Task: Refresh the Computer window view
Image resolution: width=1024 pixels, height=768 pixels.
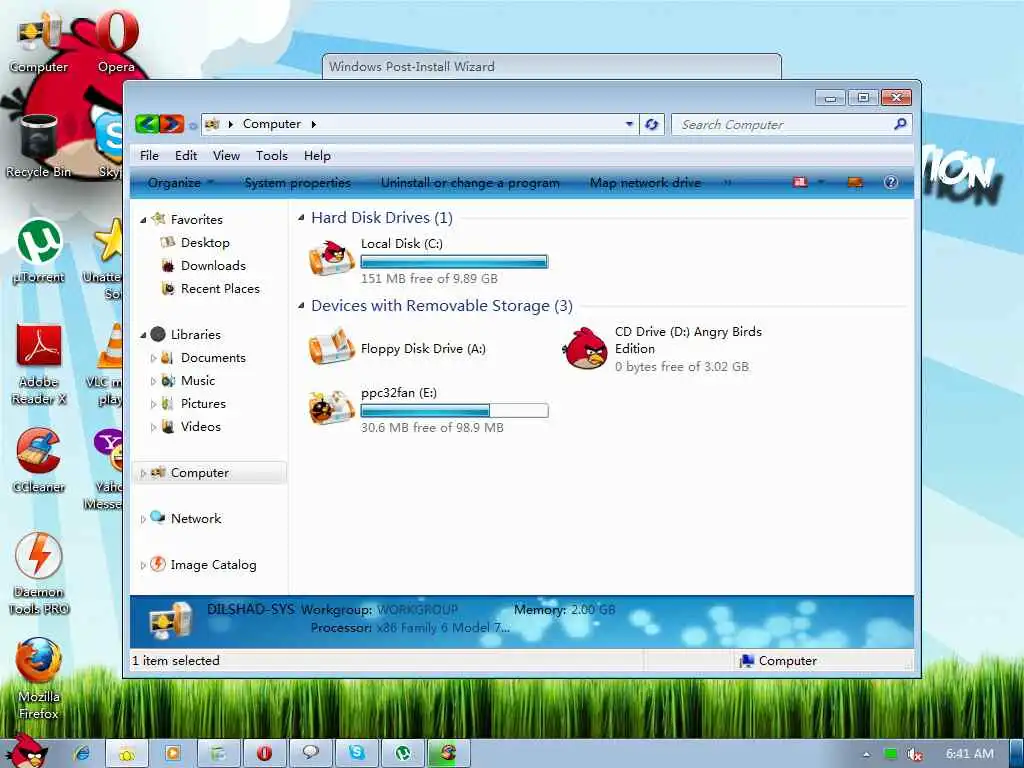Action: click(x=651, y=124)
